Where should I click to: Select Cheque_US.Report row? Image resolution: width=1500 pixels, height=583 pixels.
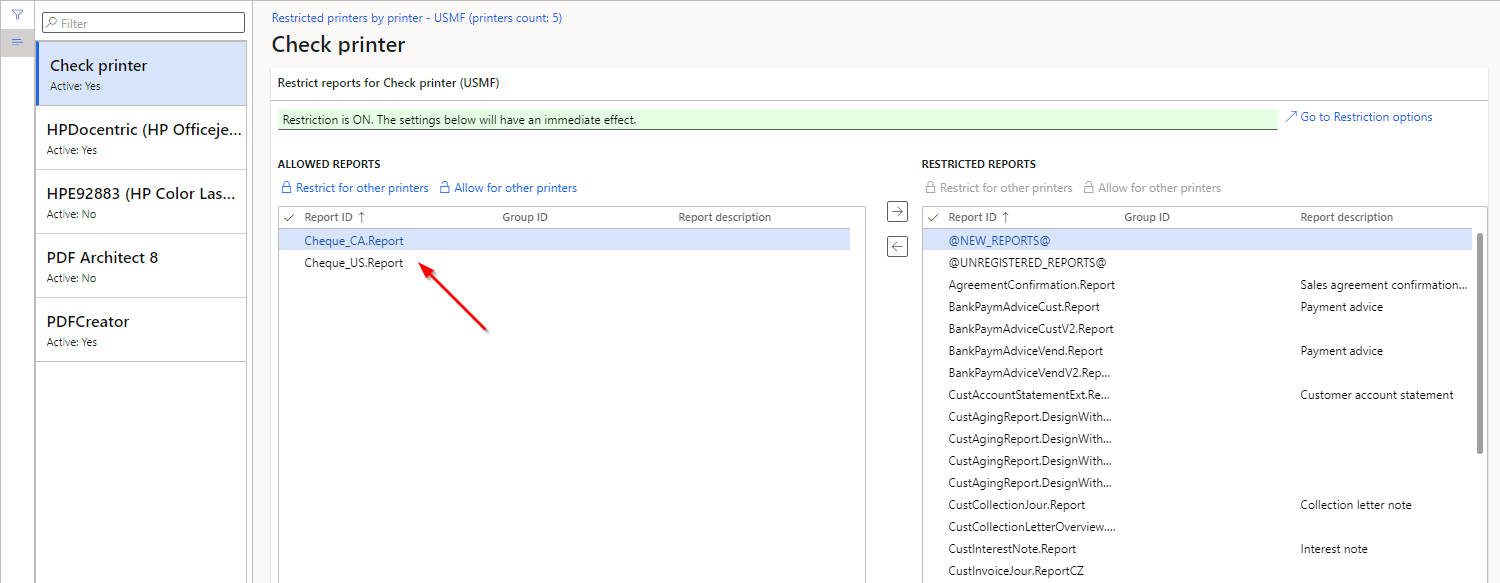565,263
